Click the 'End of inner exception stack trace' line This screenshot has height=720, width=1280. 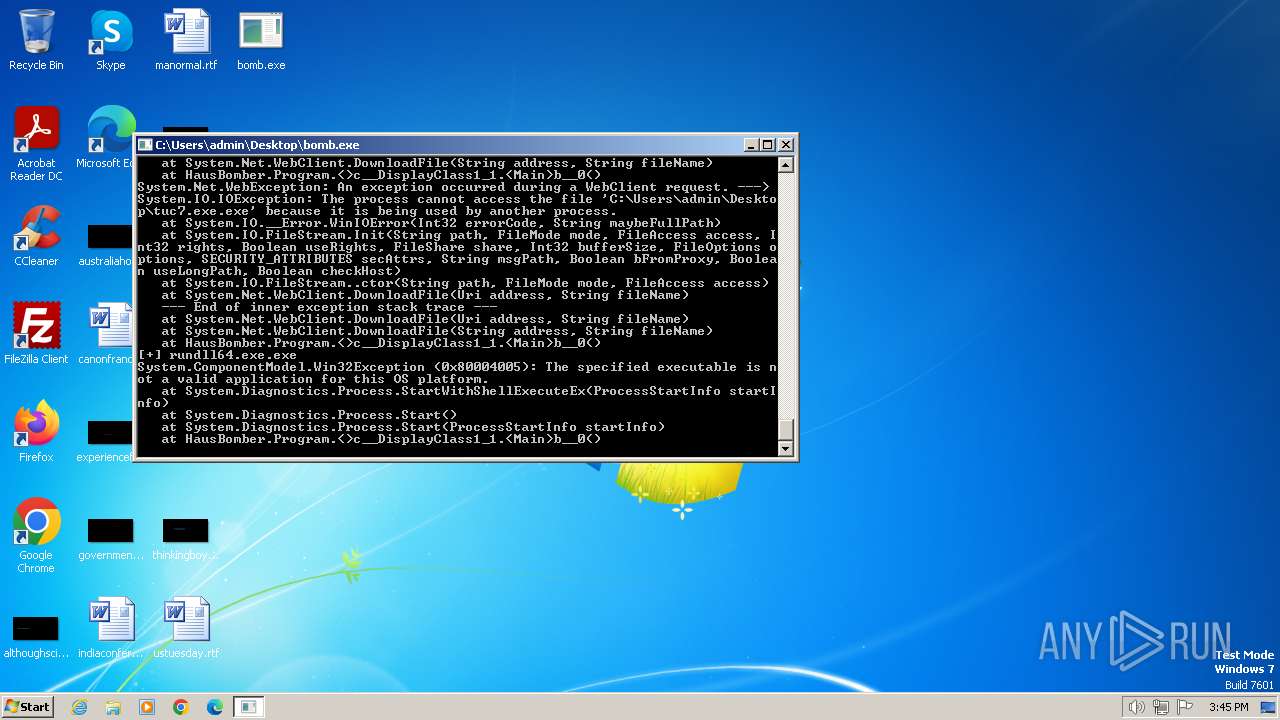[x=330, y=307]
